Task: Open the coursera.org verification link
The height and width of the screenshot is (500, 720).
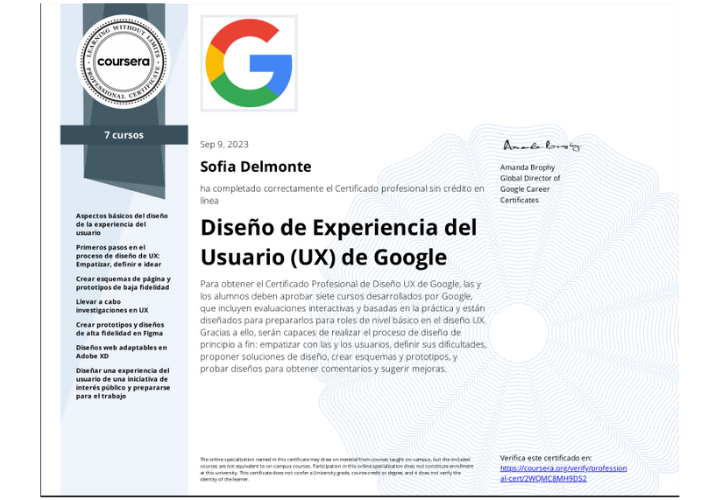Action: [x=563, y=473]
